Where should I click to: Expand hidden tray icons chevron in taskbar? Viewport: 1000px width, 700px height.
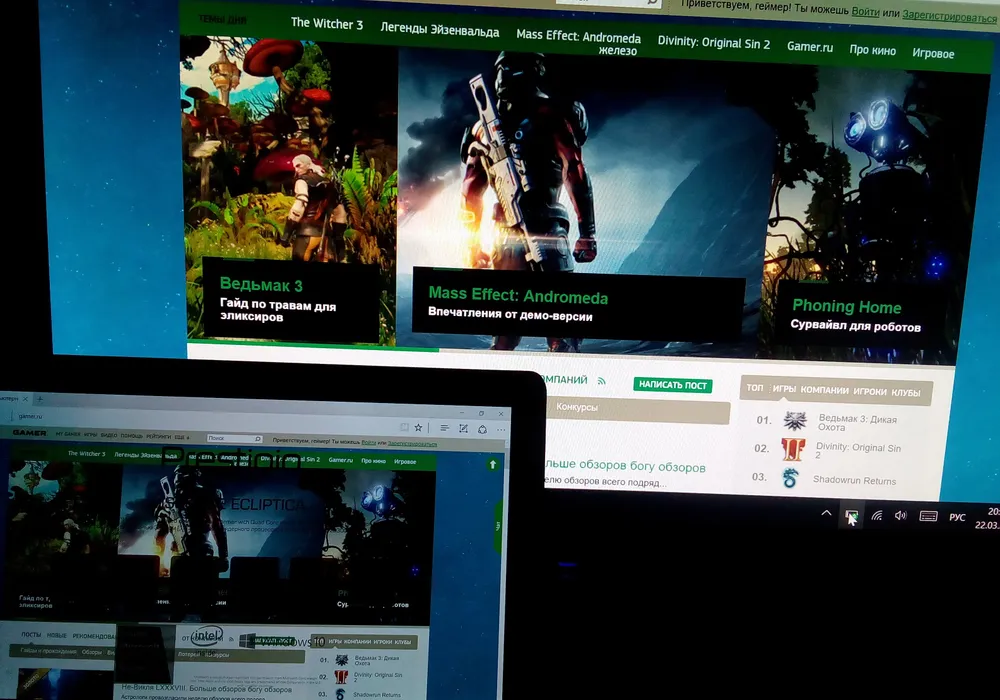pyautogui.click(x=826, y=513)
